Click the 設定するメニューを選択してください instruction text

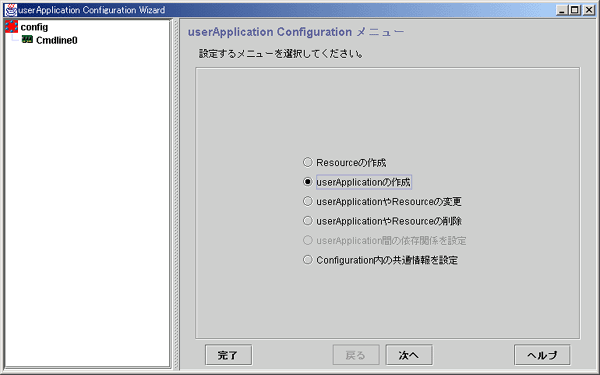[x=281, y=54]
